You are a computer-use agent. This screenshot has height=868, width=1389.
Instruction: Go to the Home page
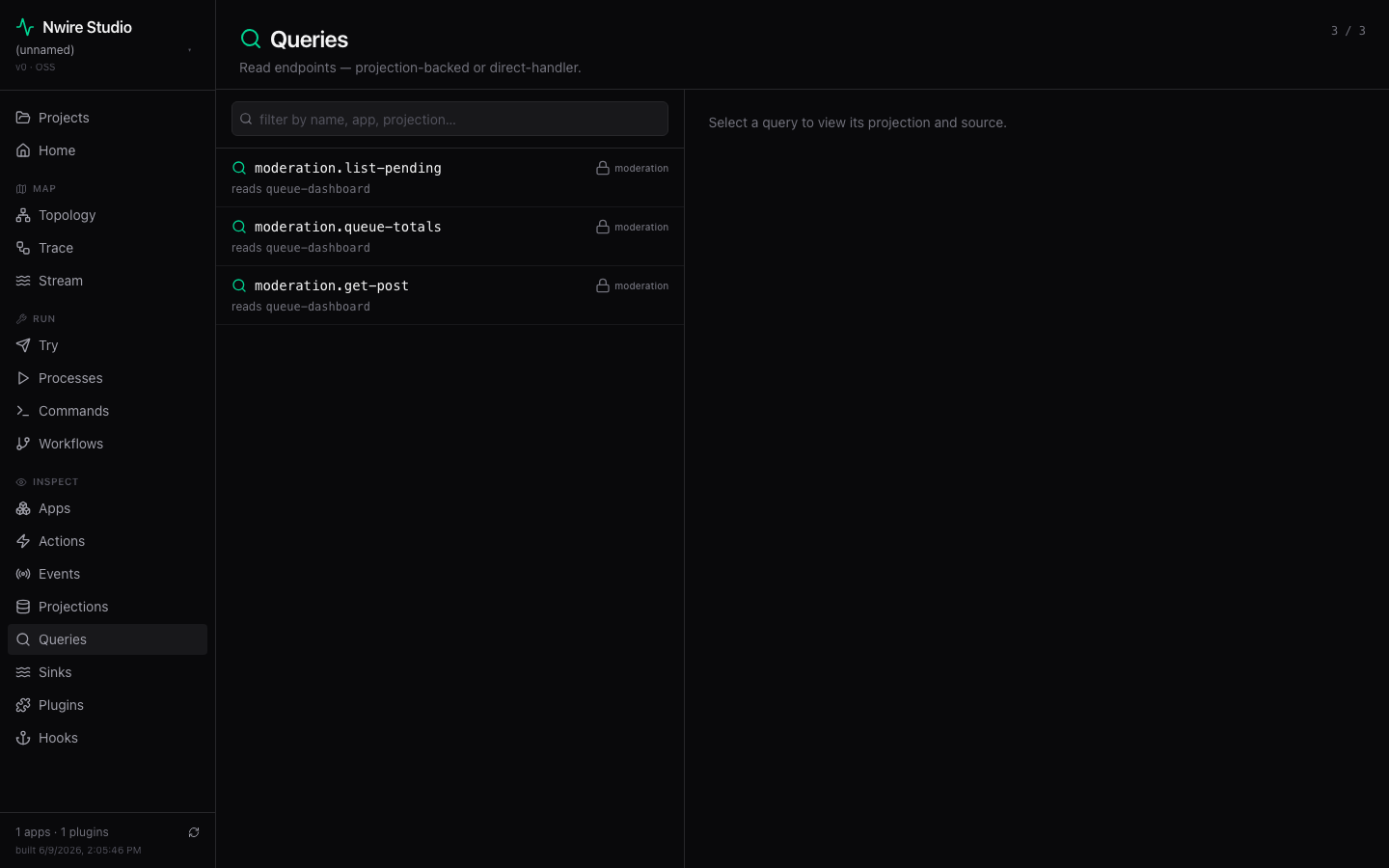click(x=107, y=150)
